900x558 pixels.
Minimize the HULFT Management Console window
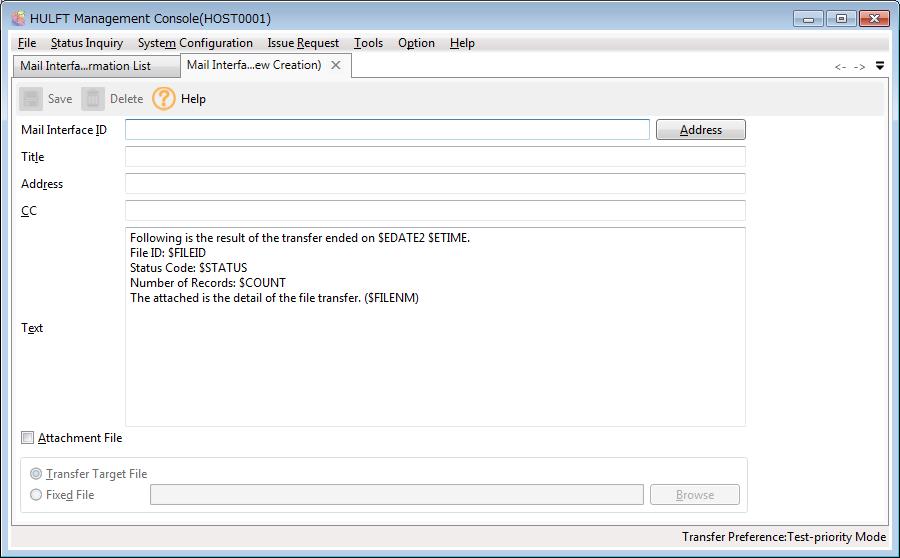(808, 19)
